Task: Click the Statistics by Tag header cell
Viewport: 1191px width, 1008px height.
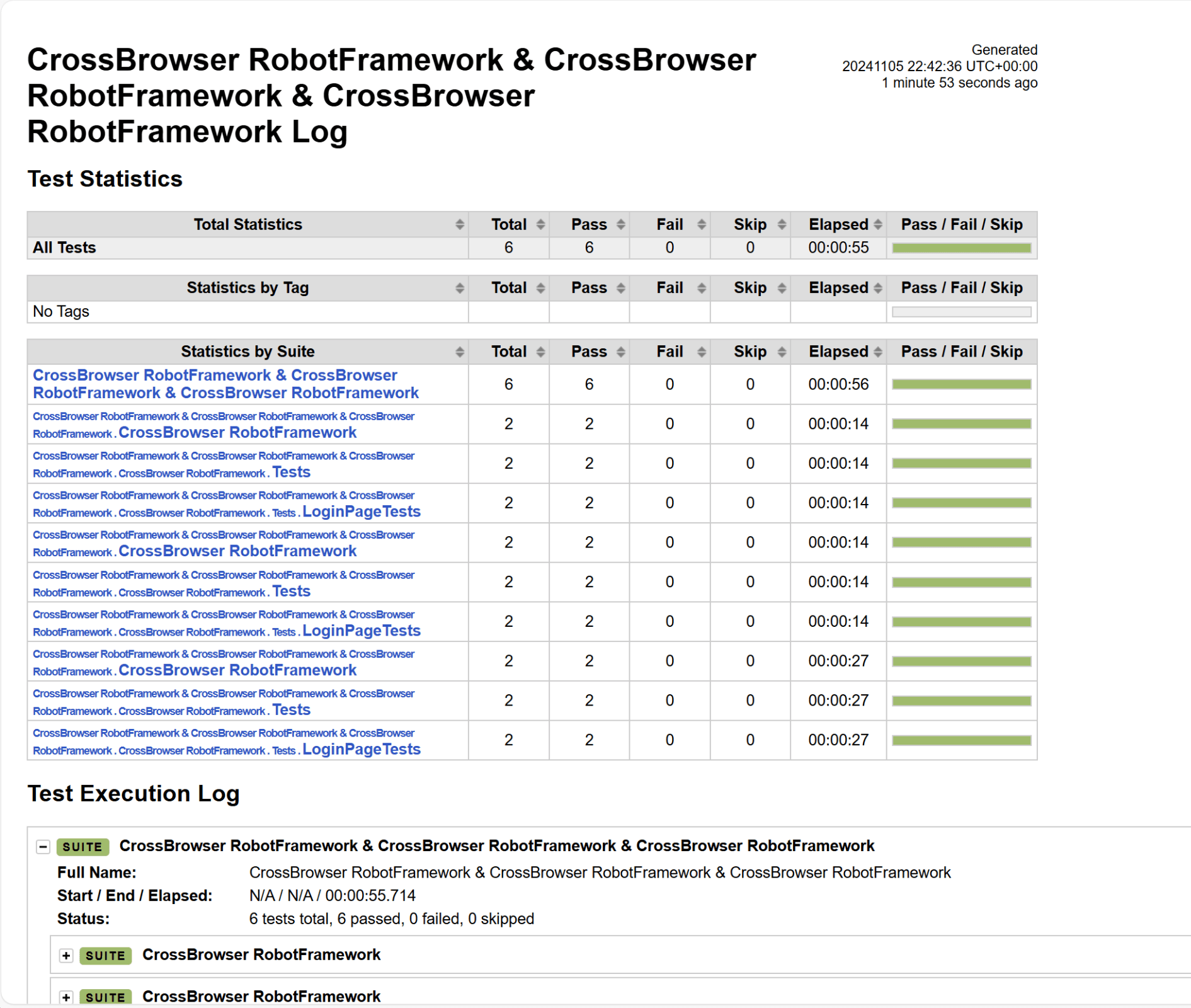Action: tap(247, 288)
